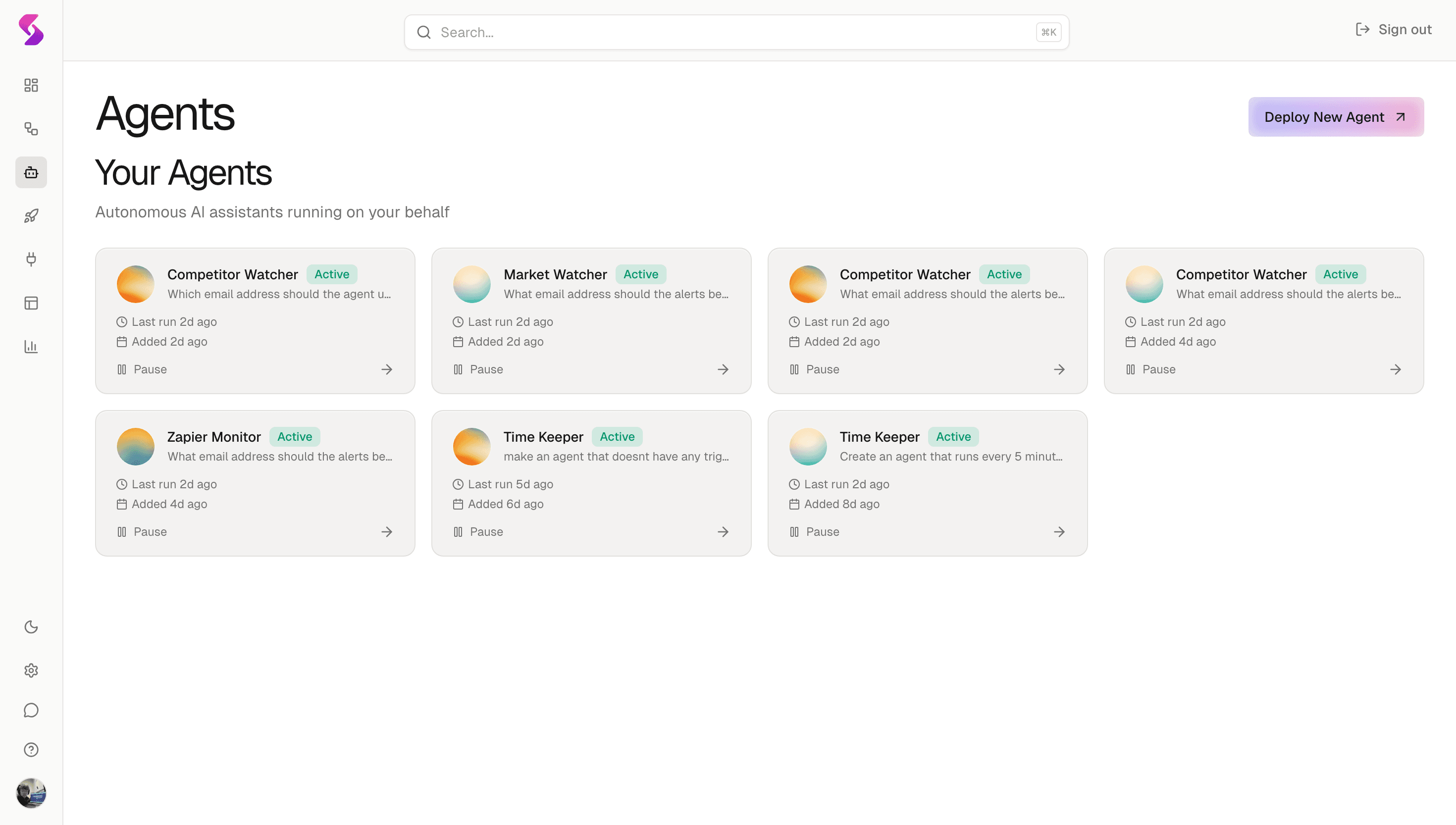This screenshot has width=1456, height=825.
Task: Click 'Added 6d ago' text on Time Keeper
Action: pos(505,504)
